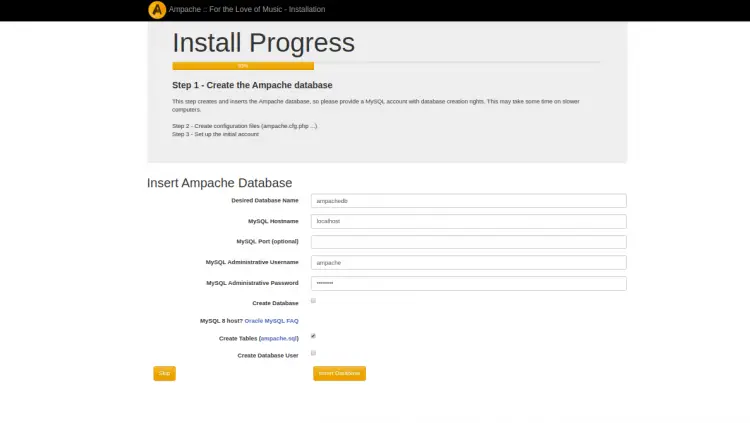750x423 pixels.
Task: Click the Ampache logo icon
Action: tap(157, 10)
